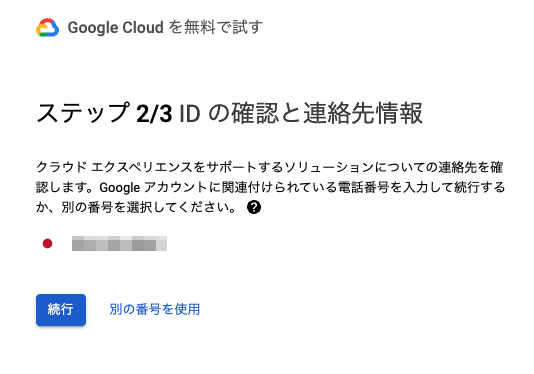Image resolution: width=534 pixels, height=374 pixels.
Task: Open the help question mark icon
Action: click(x=254, y=207)
